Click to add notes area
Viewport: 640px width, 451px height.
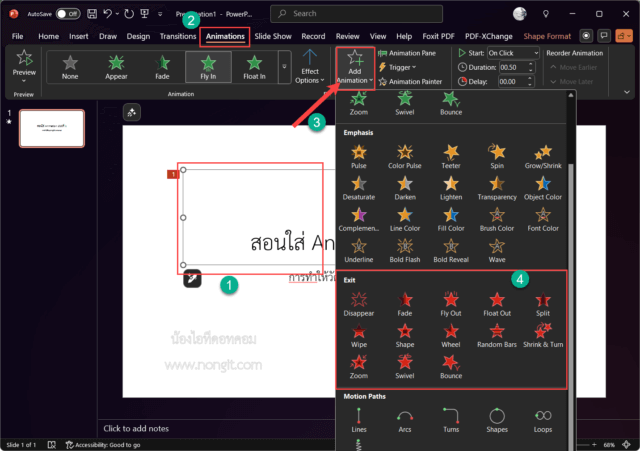click(136, 429)
